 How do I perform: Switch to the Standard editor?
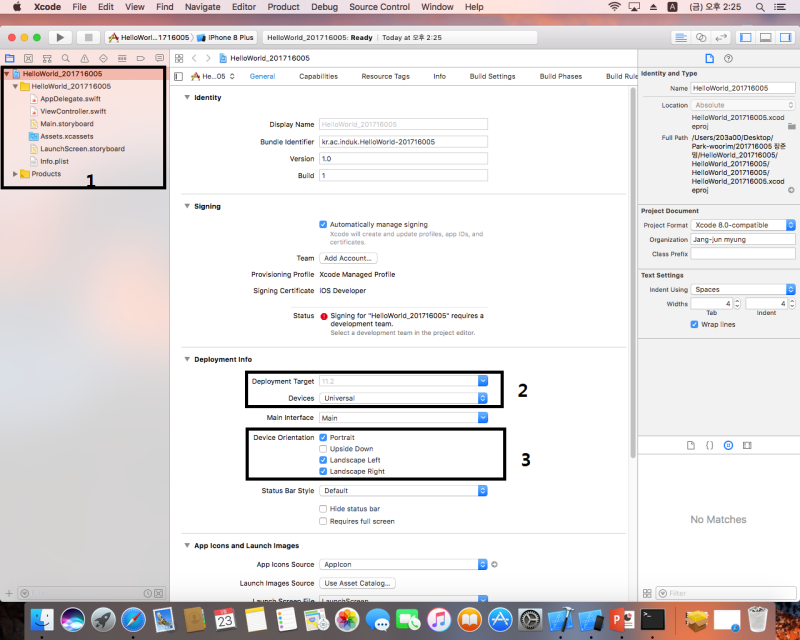[x=681, y=37]
